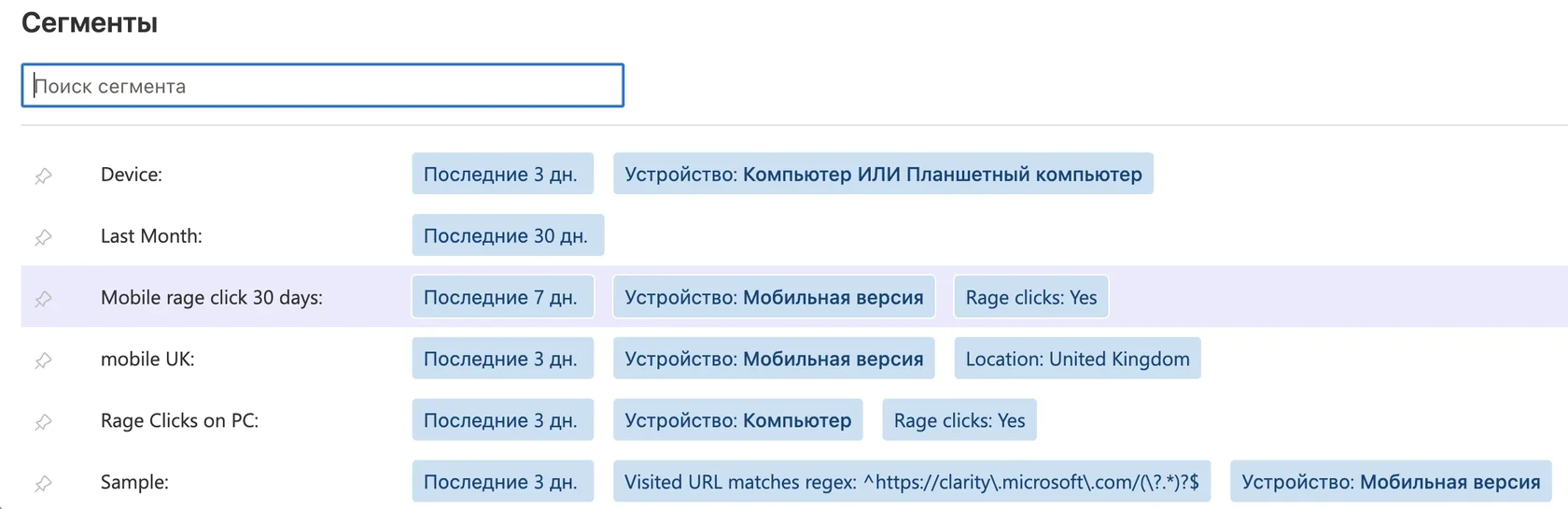Click Мобильная версия chip in Mobile rage click row
The image size is (1568, 509).
774,297
